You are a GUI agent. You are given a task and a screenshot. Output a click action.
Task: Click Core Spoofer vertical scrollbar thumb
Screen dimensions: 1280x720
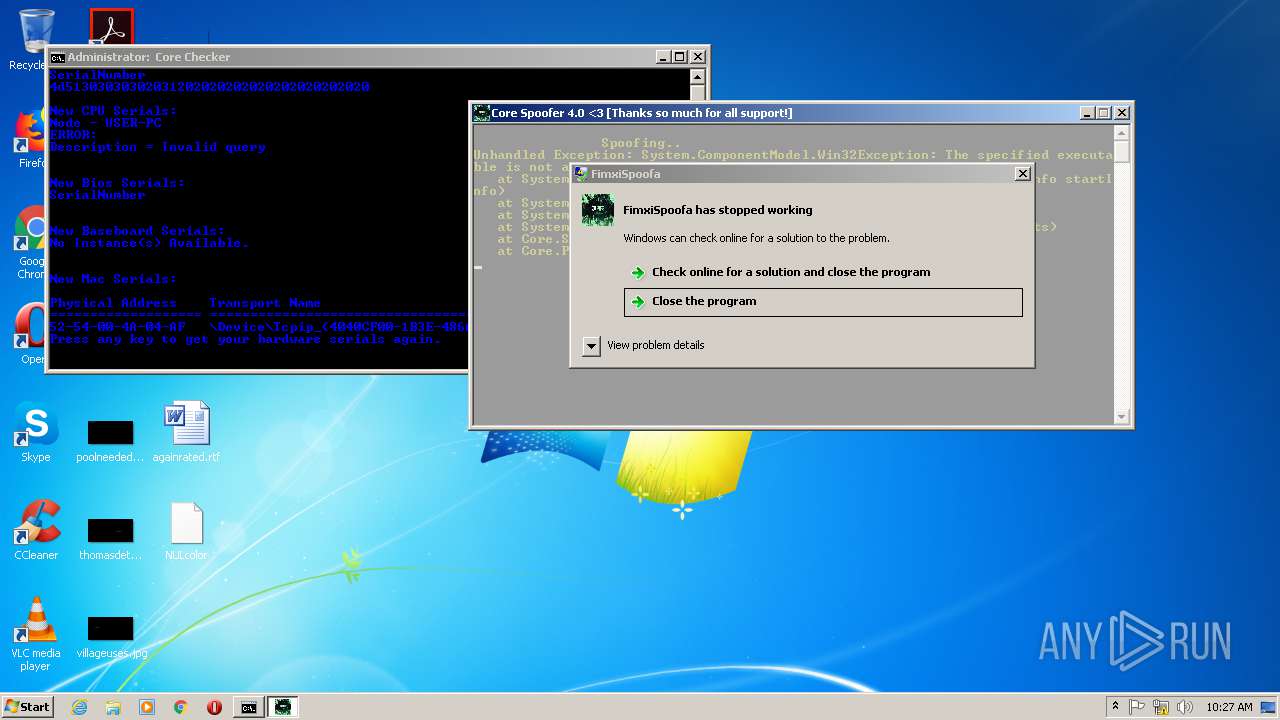1122,152
